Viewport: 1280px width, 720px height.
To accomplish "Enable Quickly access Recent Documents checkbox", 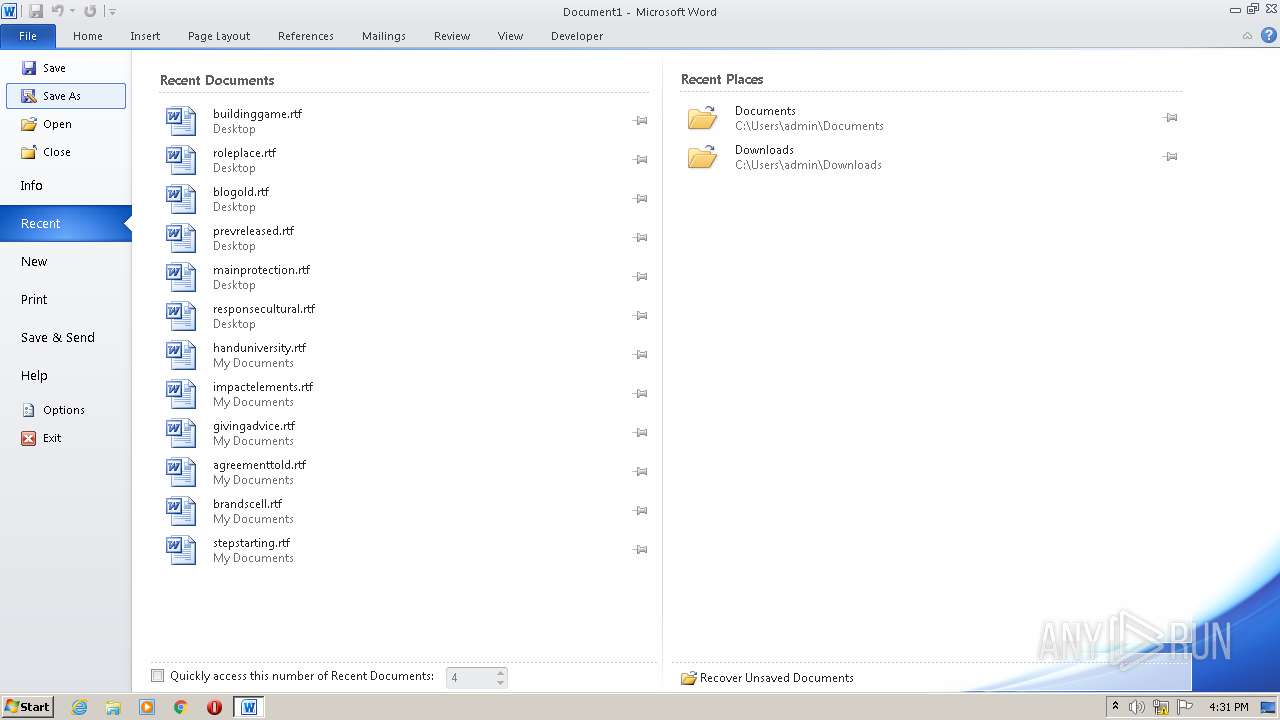I will [157, 676].
